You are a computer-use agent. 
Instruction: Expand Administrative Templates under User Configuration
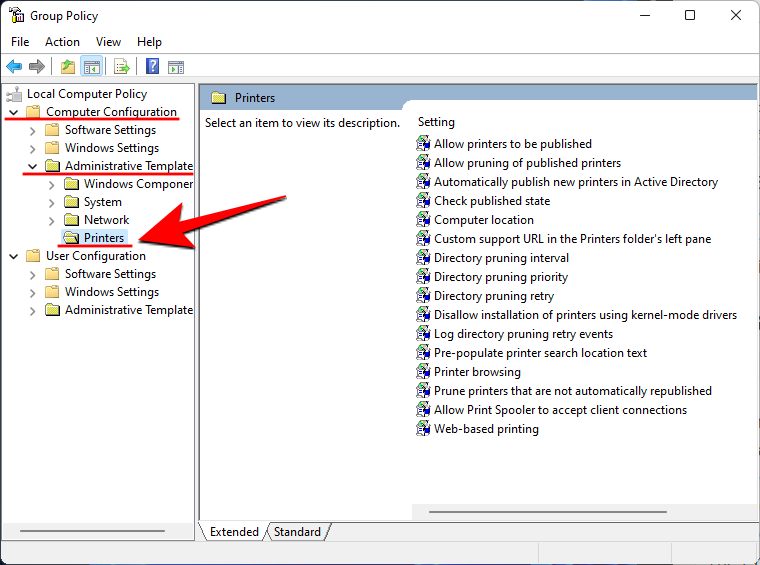tap(32, 311)
